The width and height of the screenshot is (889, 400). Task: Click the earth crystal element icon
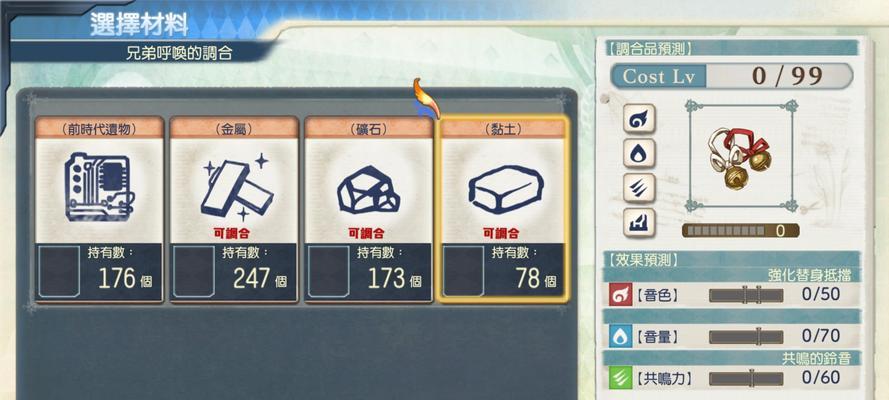tap(640, 222)
